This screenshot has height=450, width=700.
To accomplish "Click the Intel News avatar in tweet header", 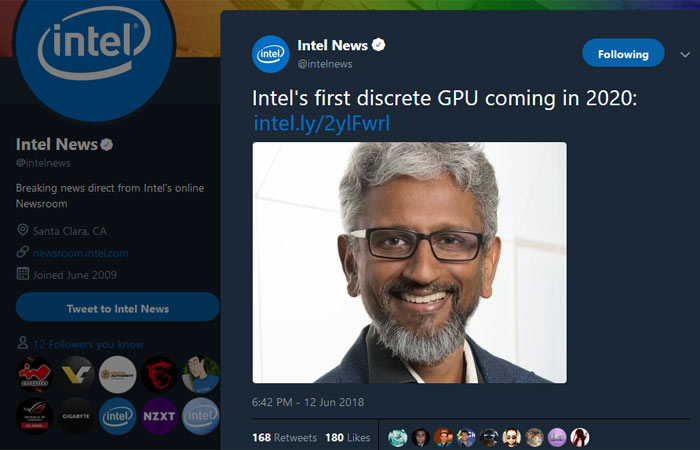I will 271,54.
